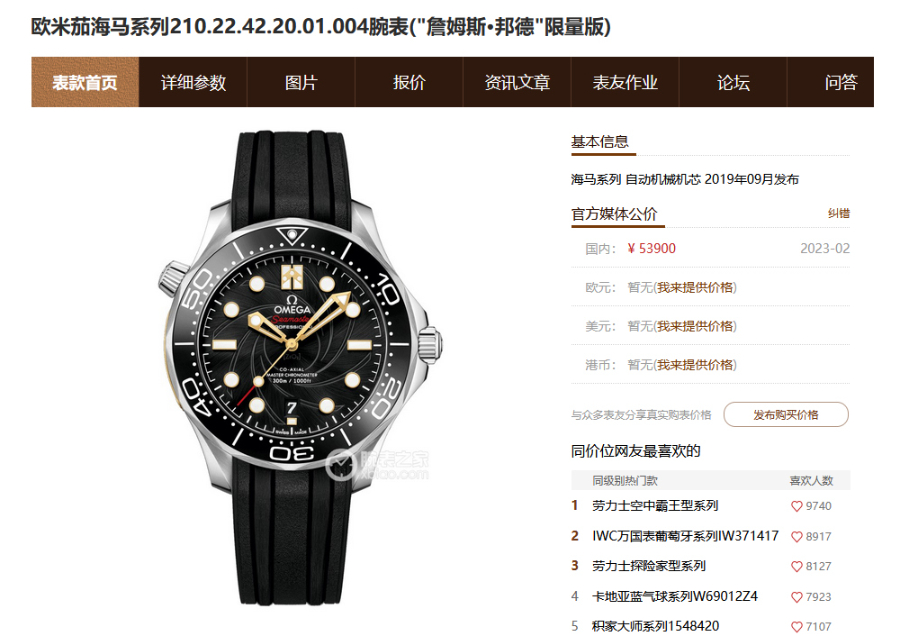Viewport: 900px width, 636px height.
Task: Click heart icon beside 劳力士空中霸王型系列
Action: click(x=796, y=506)
